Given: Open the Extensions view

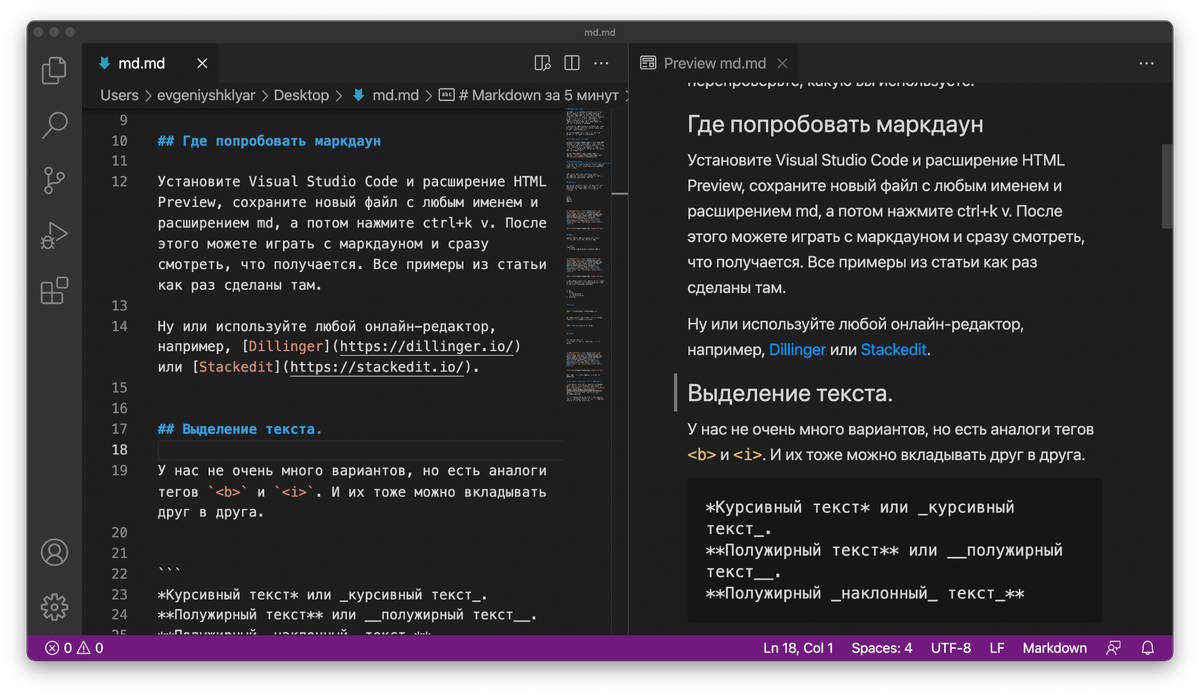Looking at the screenshot, I should pyautogui.click(x=54, y=290).
